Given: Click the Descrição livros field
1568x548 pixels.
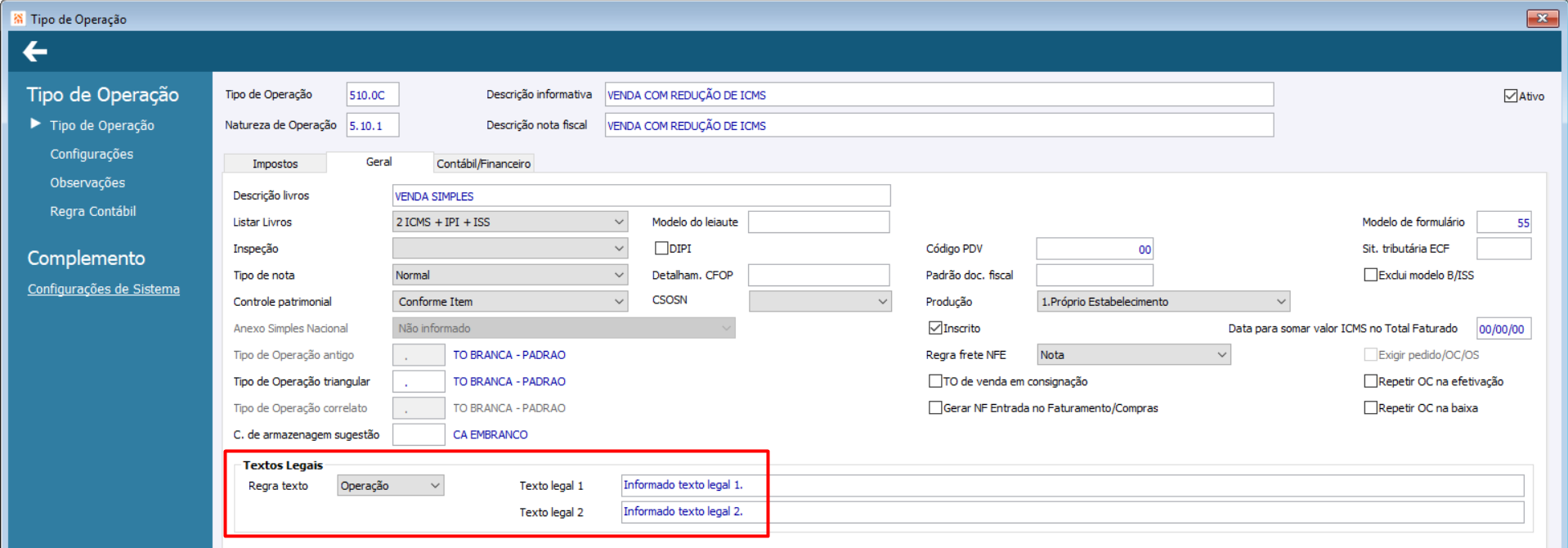Looking at the screenshot, I should pyautogui.click(x=642, y=195).
